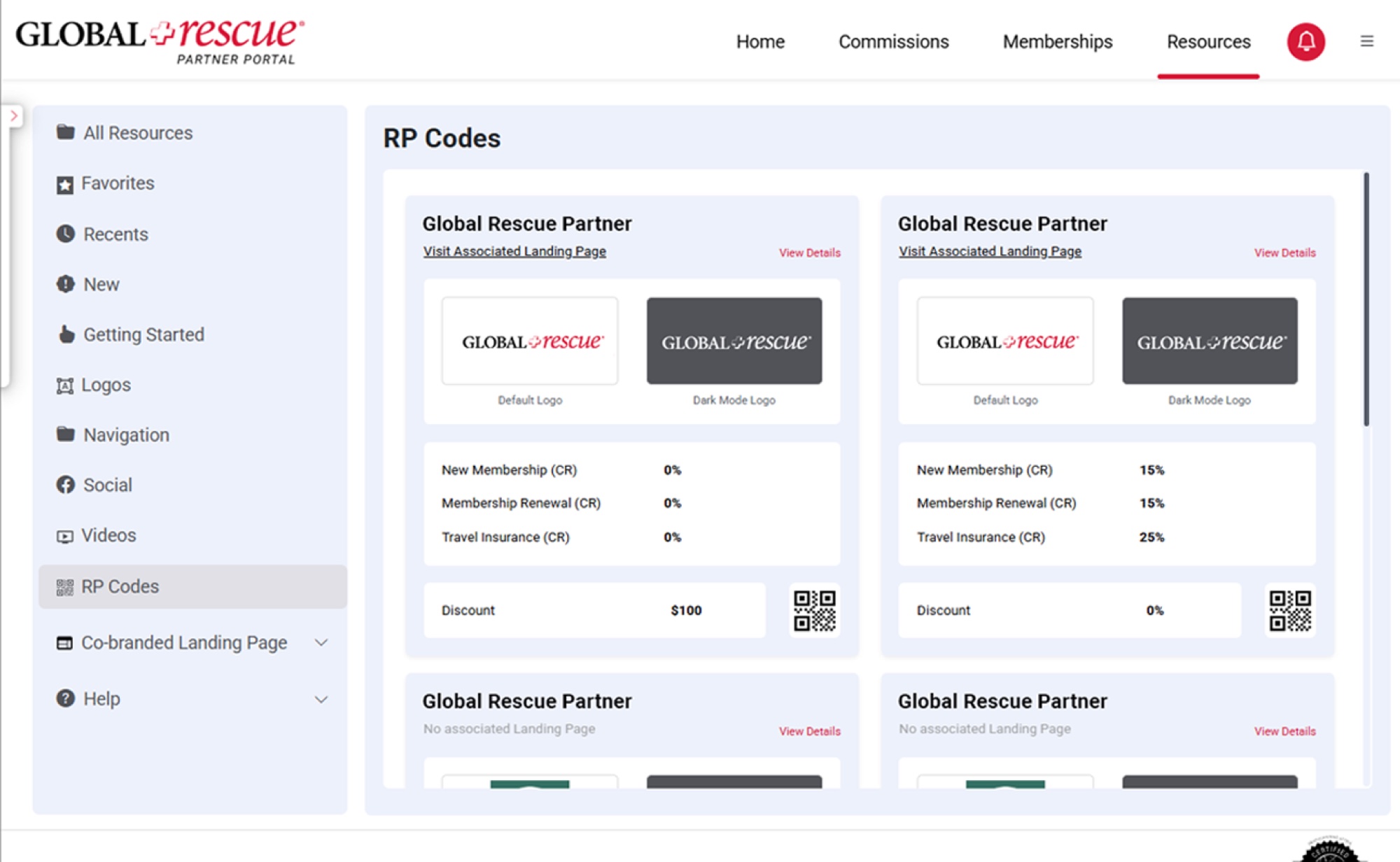This screenshot has width=1400, height=862.
Task: Click the Social Facebook icon
Action: click(65, 485)
